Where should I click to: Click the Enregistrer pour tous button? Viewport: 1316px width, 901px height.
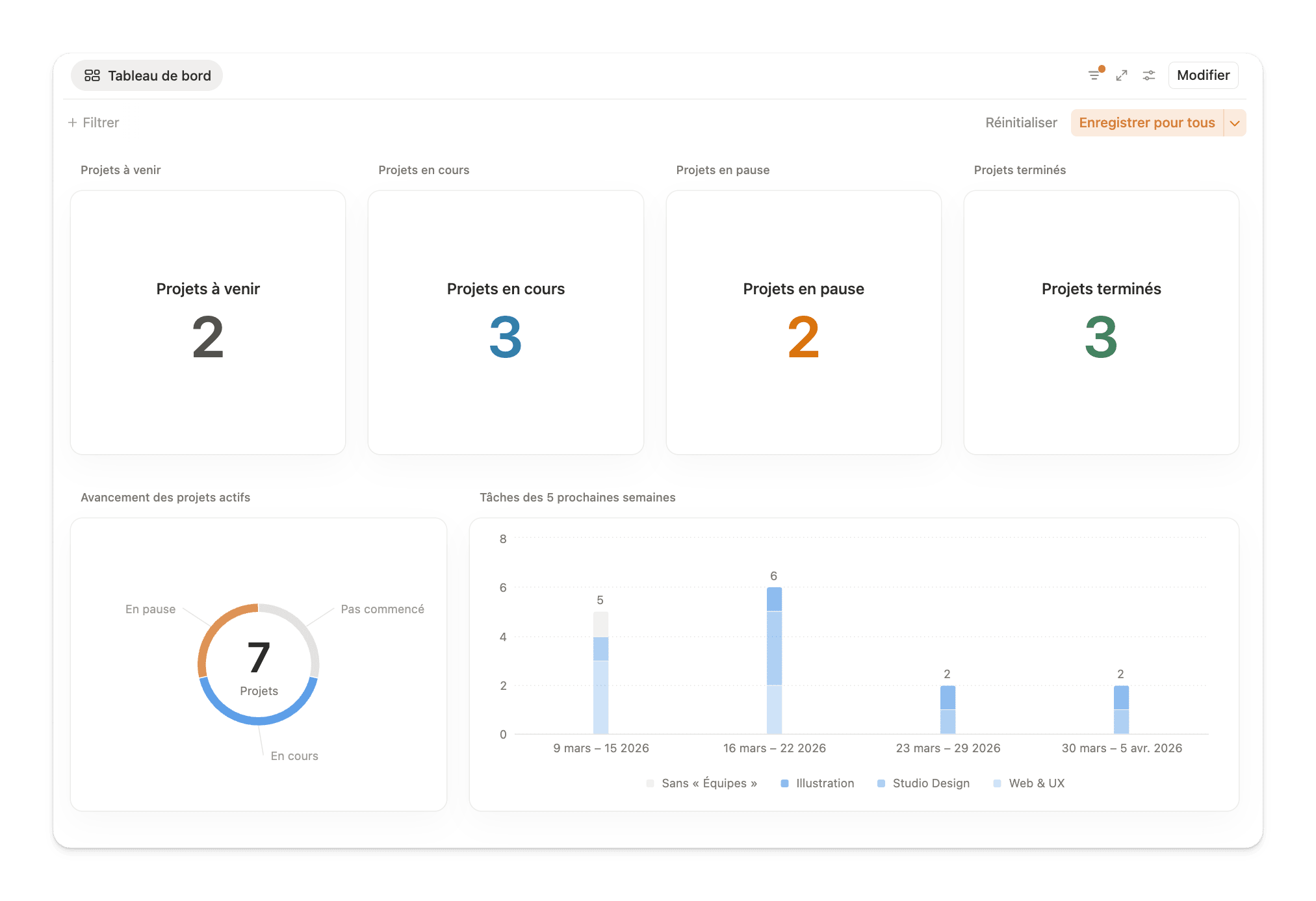[1146, 123]
